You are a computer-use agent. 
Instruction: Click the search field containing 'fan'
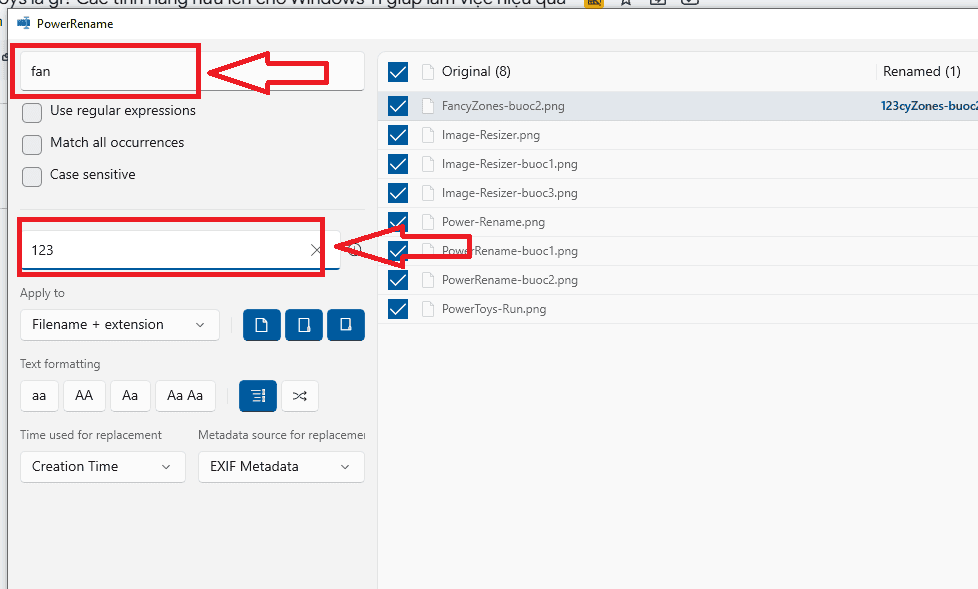pyautogui.click(x=192, y=71)
